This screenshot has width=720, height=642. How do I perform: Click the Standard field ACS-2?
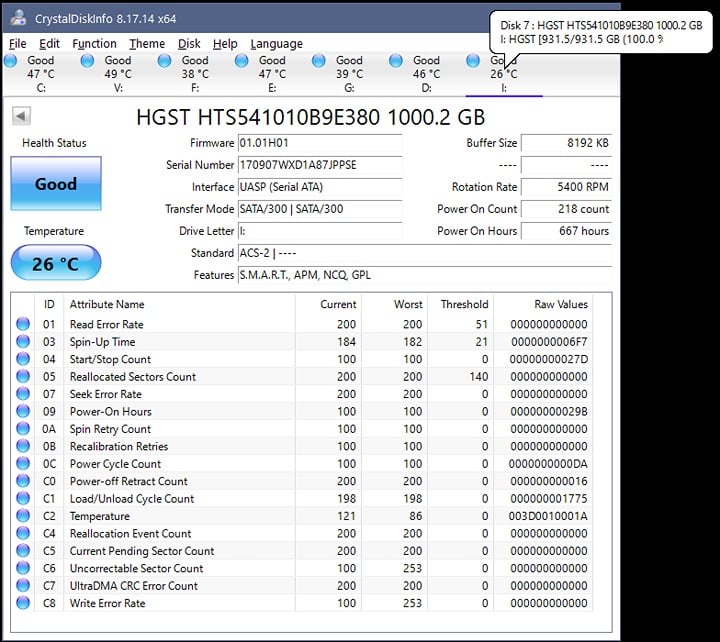(x=425, y=253)
